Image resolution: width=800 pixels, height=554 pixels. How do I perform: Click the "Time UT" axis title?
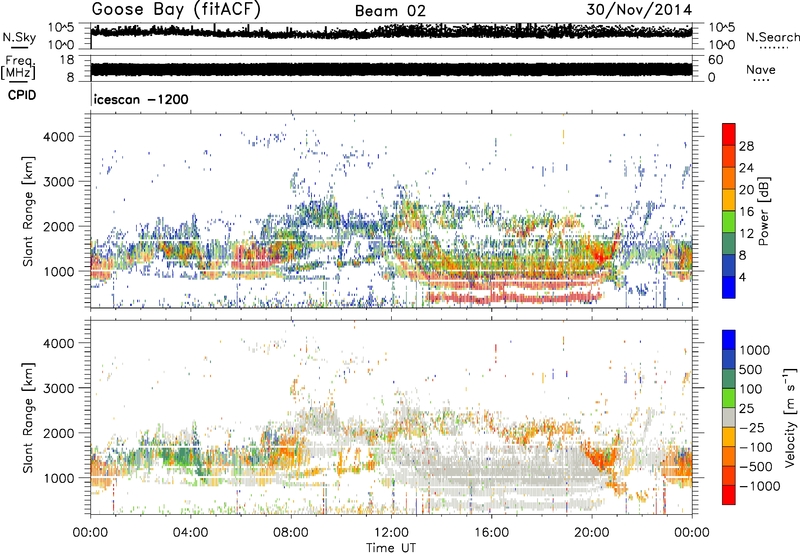point(391,548)
